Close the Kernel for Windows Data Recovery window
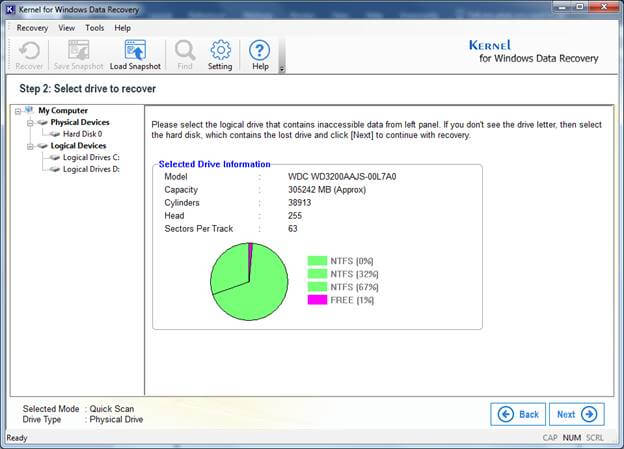 coord(604,7)
